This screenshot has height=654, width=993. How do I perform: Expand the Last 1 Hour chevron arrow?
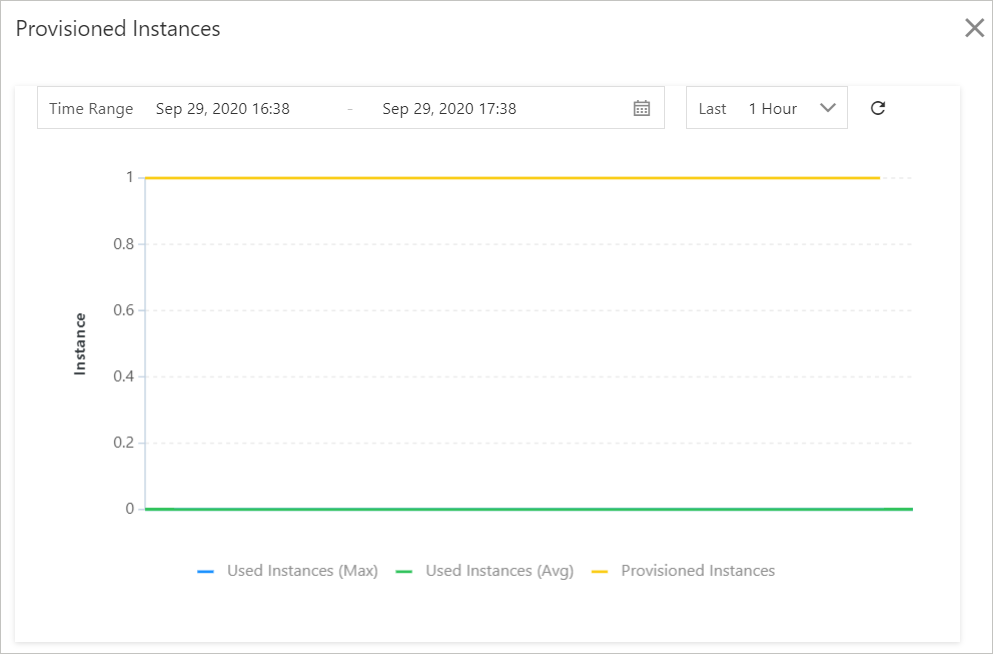pos(827,108)
